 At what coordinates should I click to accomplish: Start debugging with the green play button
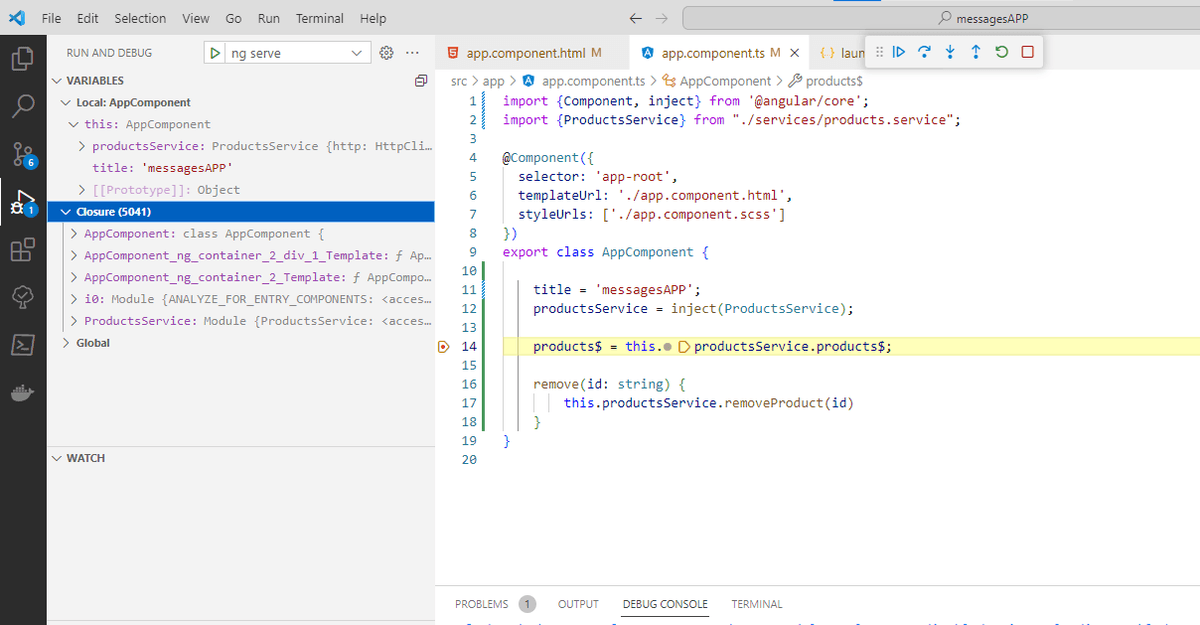tap(216, 53)
